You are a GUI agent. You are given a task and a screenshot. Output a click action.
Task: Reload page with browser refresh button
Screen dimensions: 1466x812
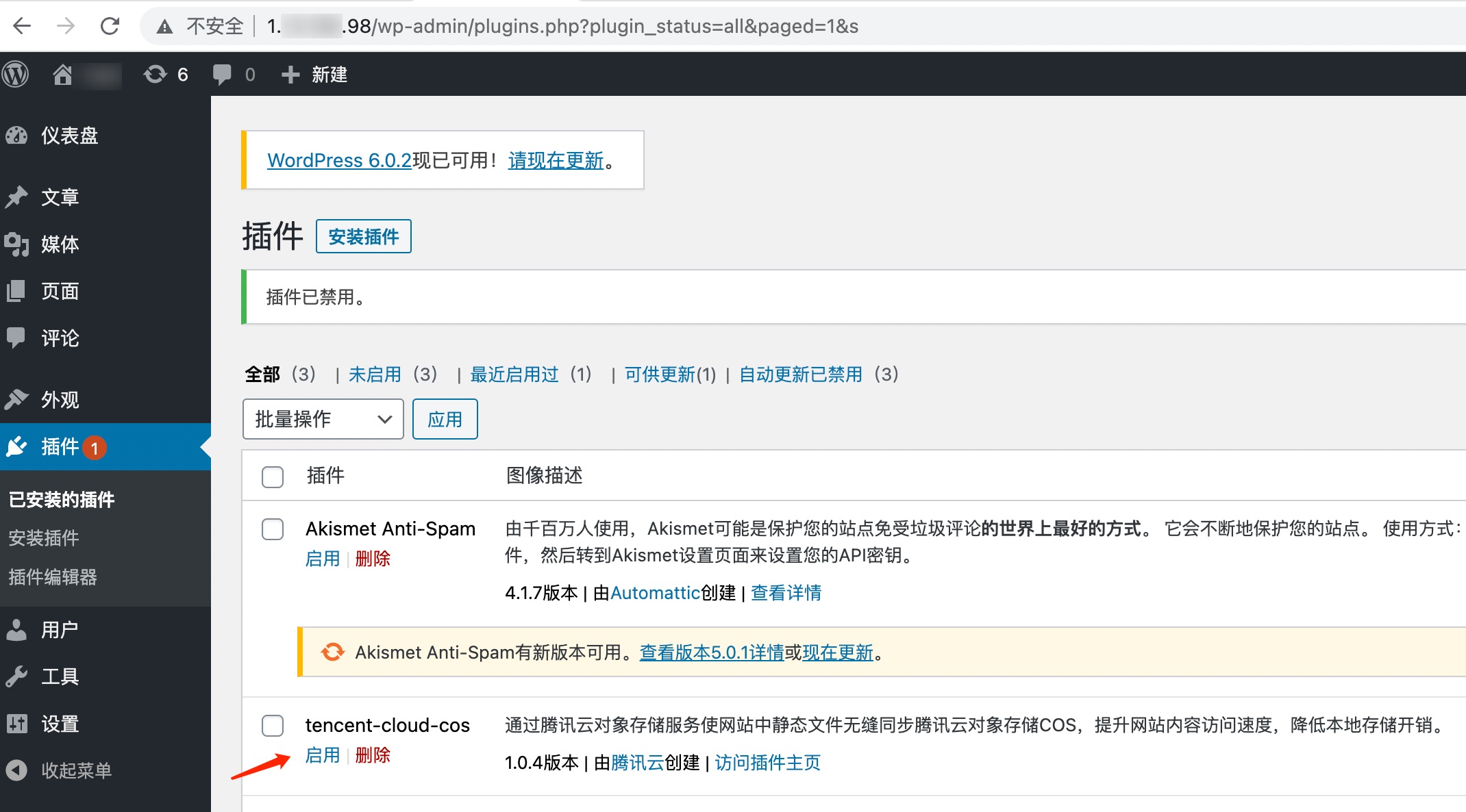pyautogui.click(x=110, y=26)
